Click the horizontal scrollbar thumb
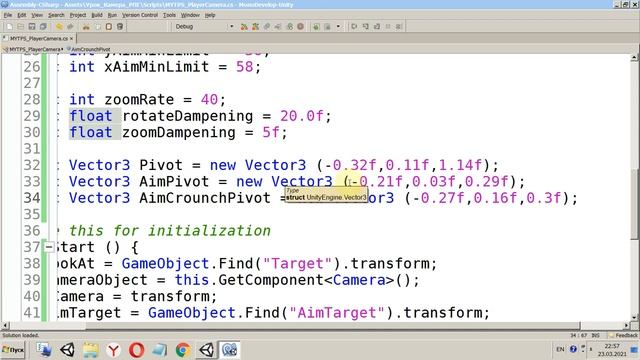The image size is (640, 360). tap(333, 325)
